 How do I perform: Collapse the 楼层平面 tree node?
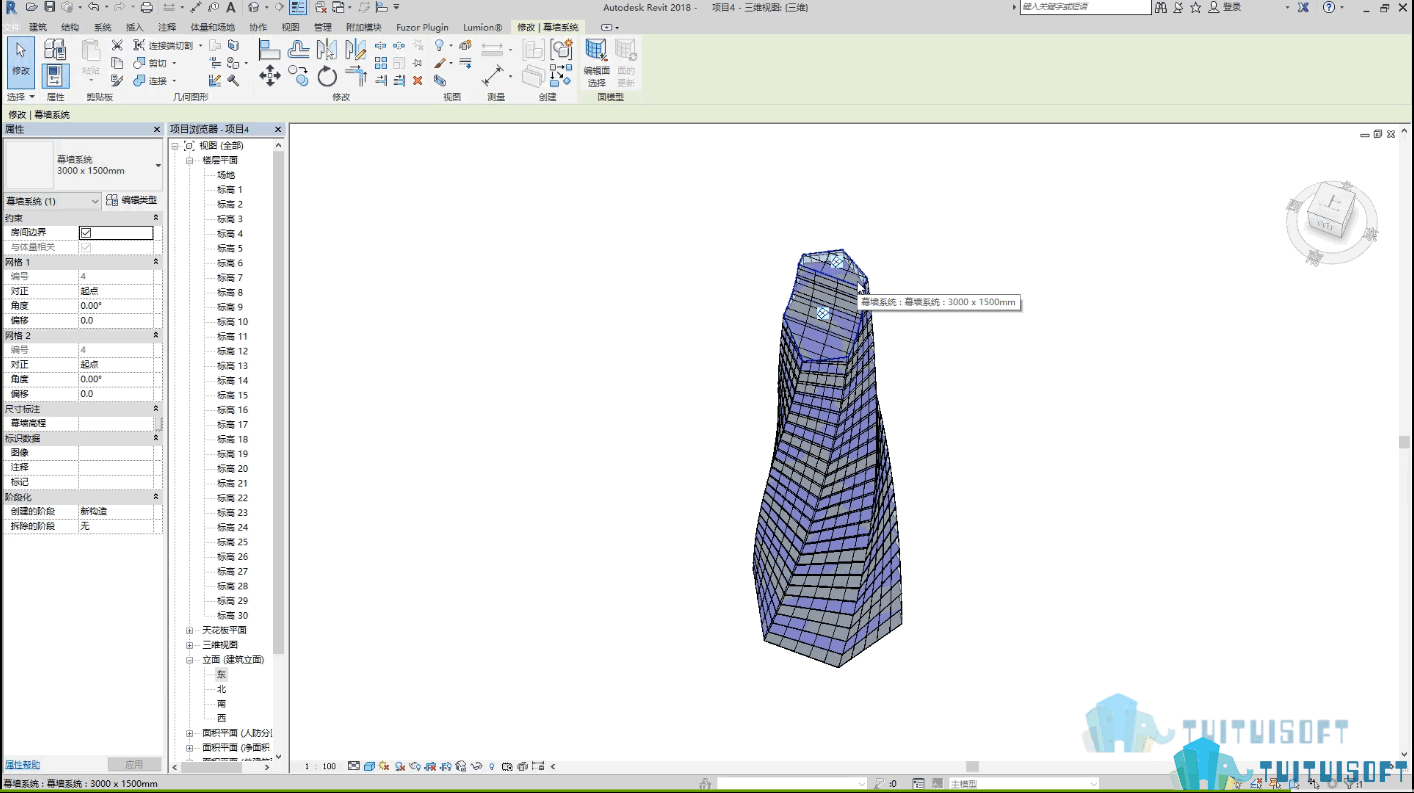coord(190,160)
